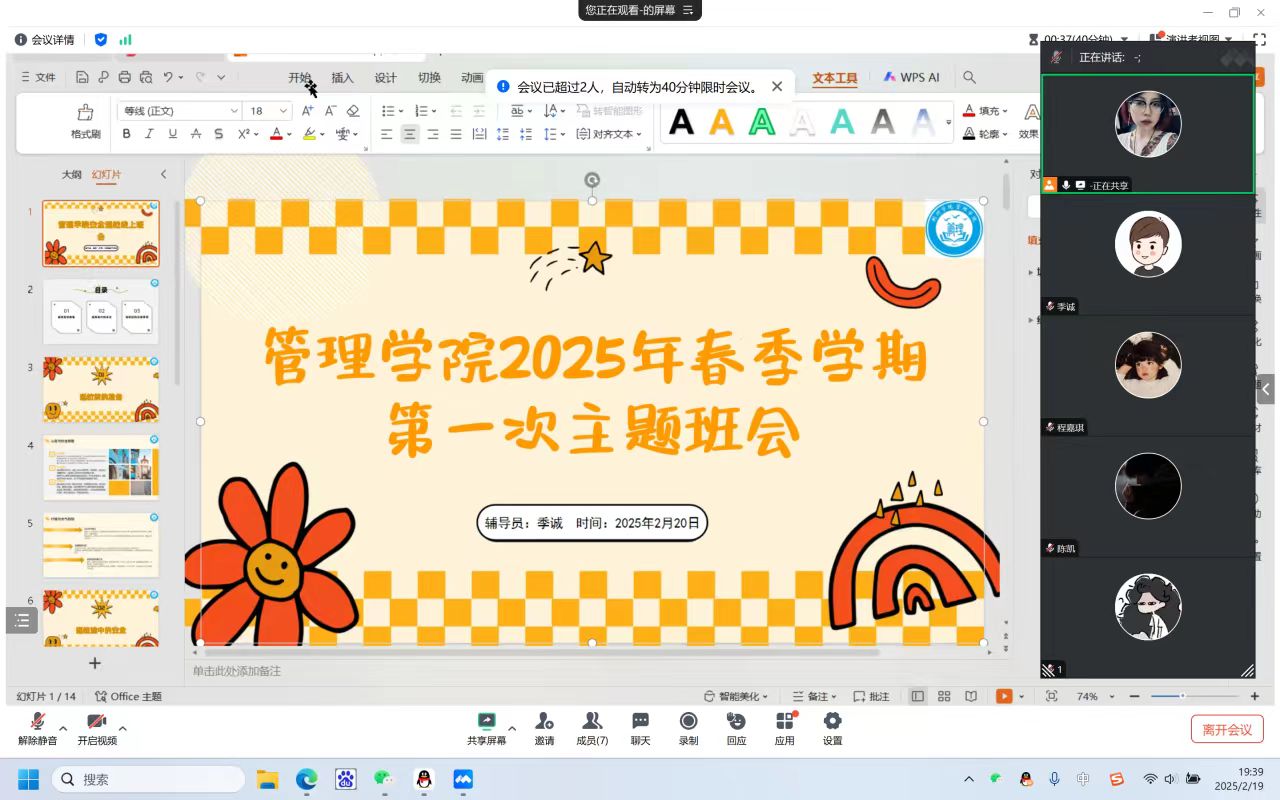Open the 等线 (正文) font name dropdown
The height and width of the screenshot is (800, 1280).
tap(234, 111)
